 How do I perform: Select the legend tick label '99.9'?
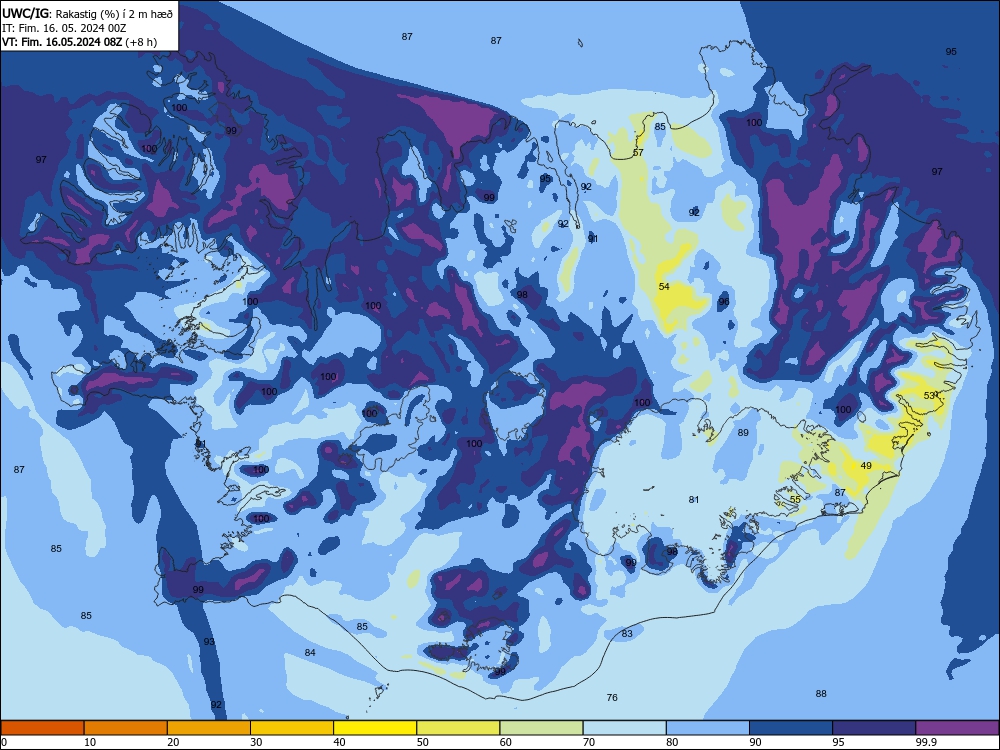(926, 742)
